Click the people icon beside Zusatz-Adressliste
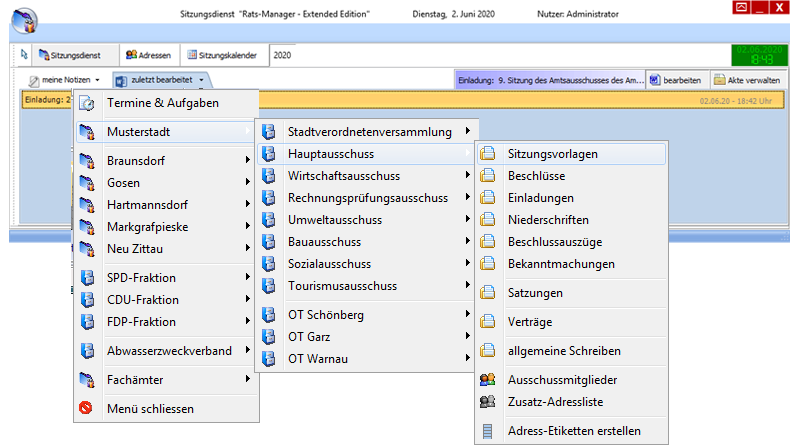Image resolution: width=796 pixels, height=445 pixels. tap(488, 401)
